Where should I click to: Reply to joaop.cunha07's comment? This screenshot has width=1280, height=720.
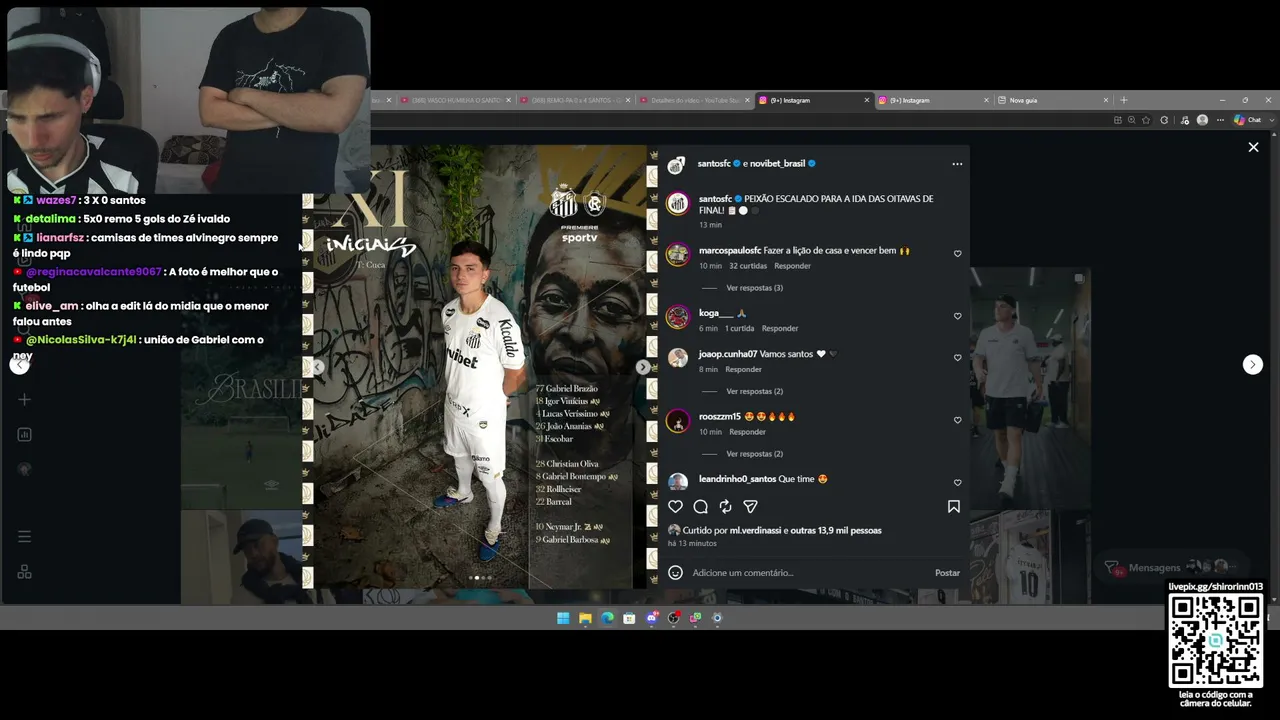pyautogui.click(x=743, y=370)
